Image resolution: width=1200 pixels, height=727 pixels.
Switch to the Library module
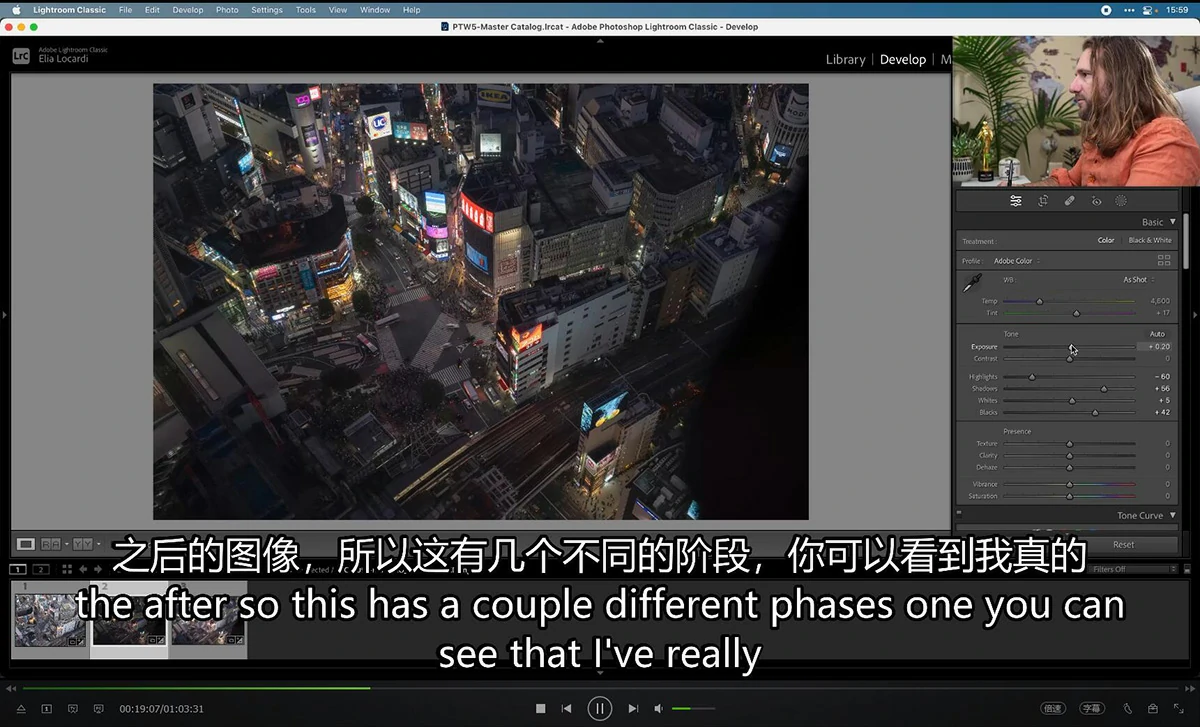pyautogui.click(x=845, y=60)
